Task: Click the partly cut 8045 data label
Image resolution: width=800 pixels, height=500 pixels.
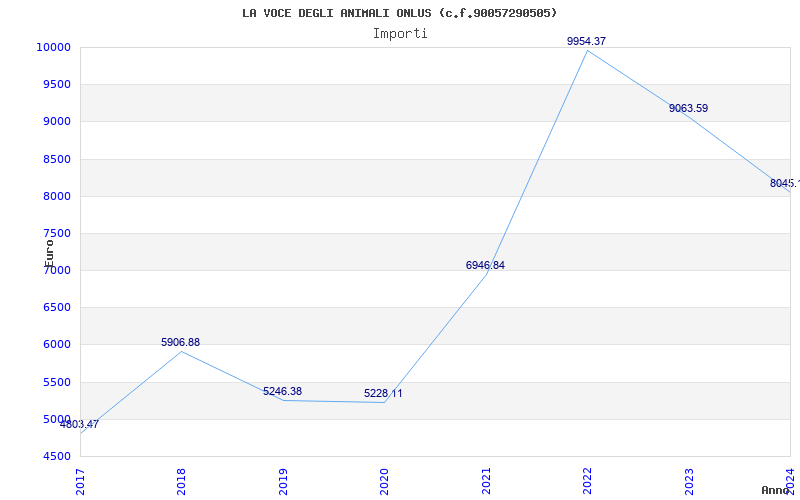Action: coord(785,183)
